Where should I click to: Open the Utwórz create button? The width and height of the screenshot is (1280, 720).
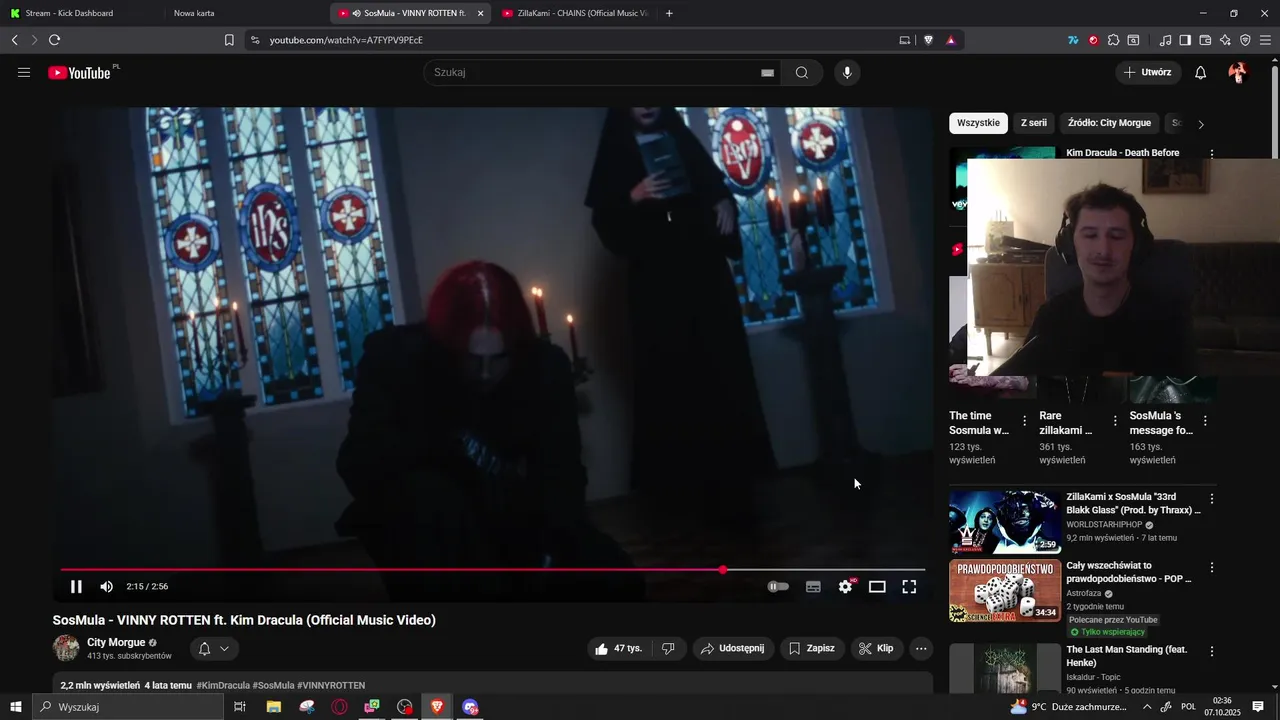(1148, 73)
